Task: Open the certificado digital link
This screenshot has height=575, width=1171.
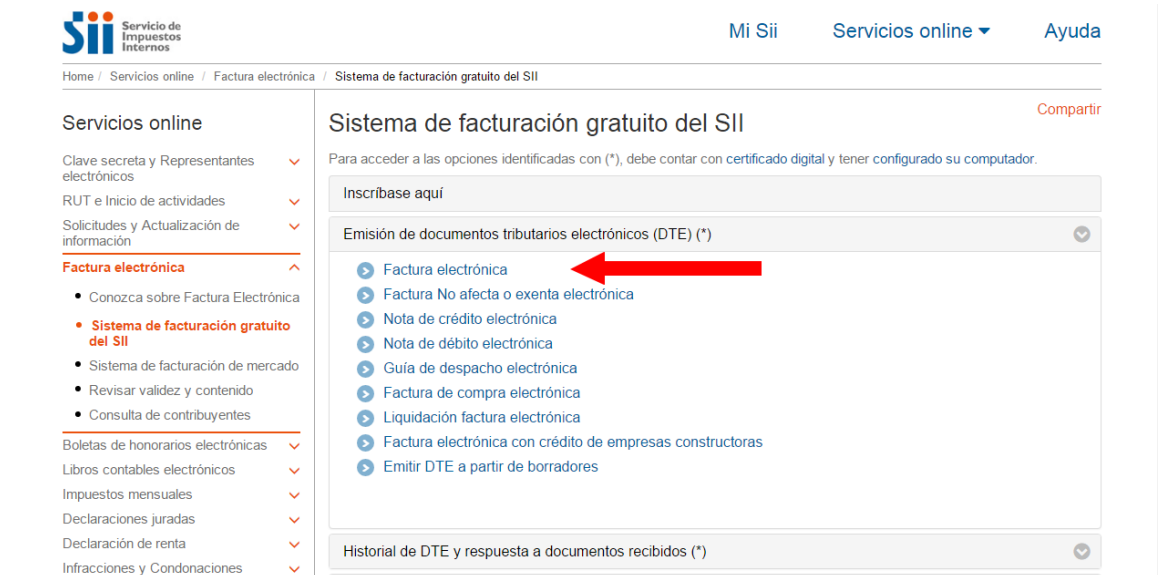Action: (775, 159)
